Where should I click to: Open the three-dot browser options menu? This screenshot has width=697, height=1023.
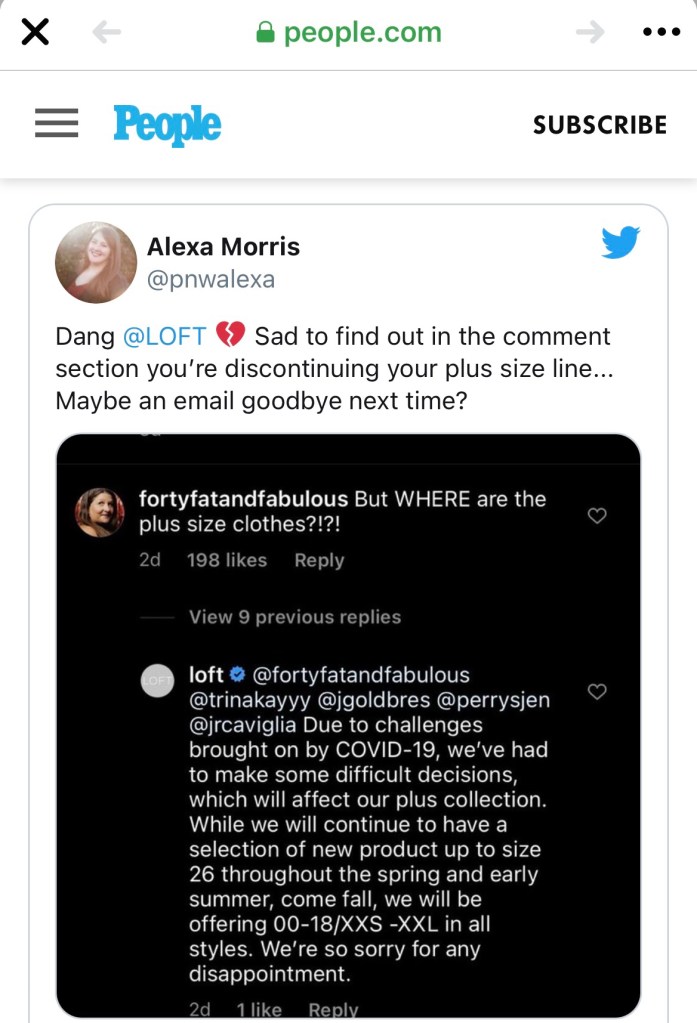tap(660, 33)
